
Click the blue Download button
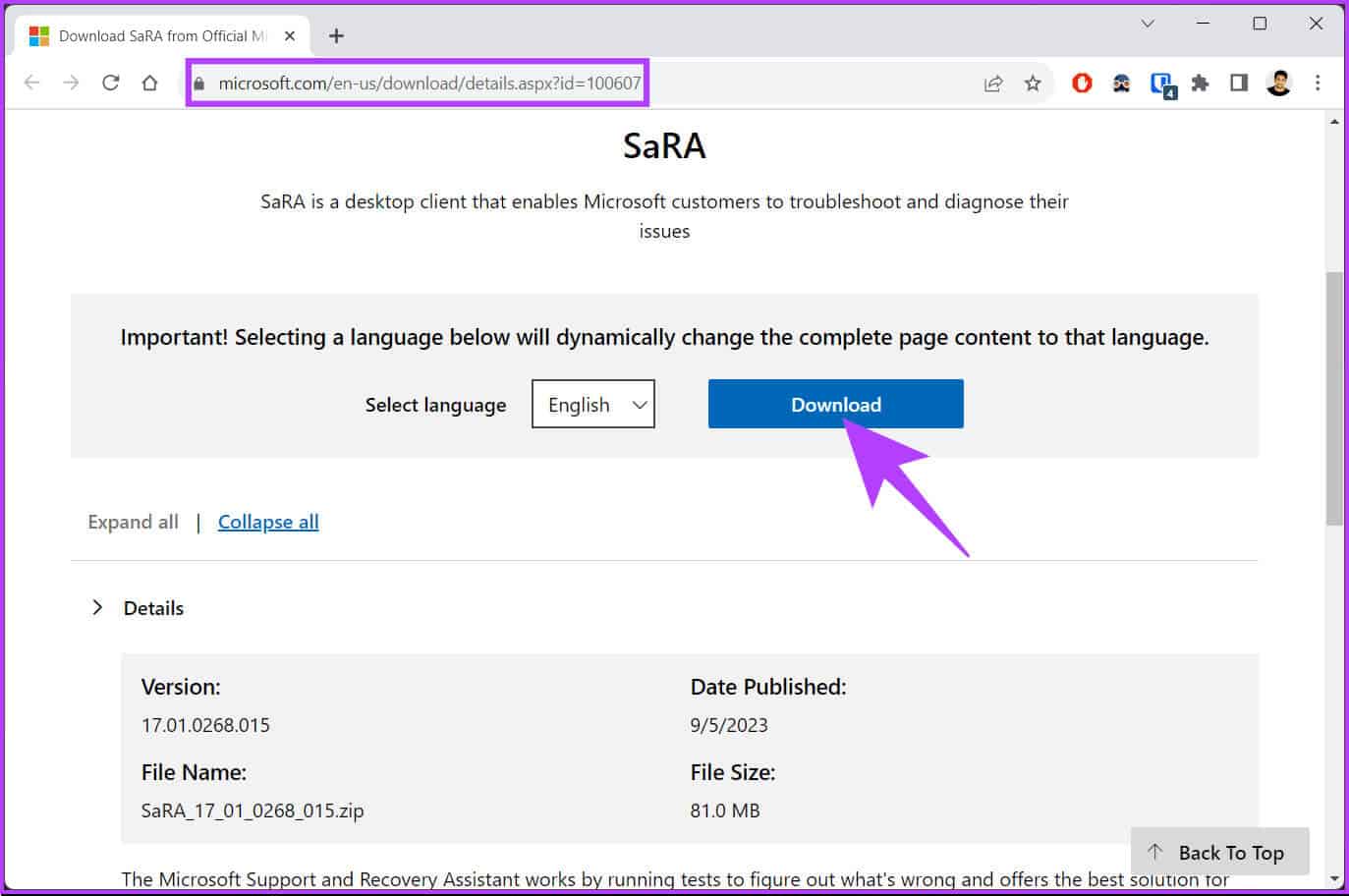pos(835,404)
